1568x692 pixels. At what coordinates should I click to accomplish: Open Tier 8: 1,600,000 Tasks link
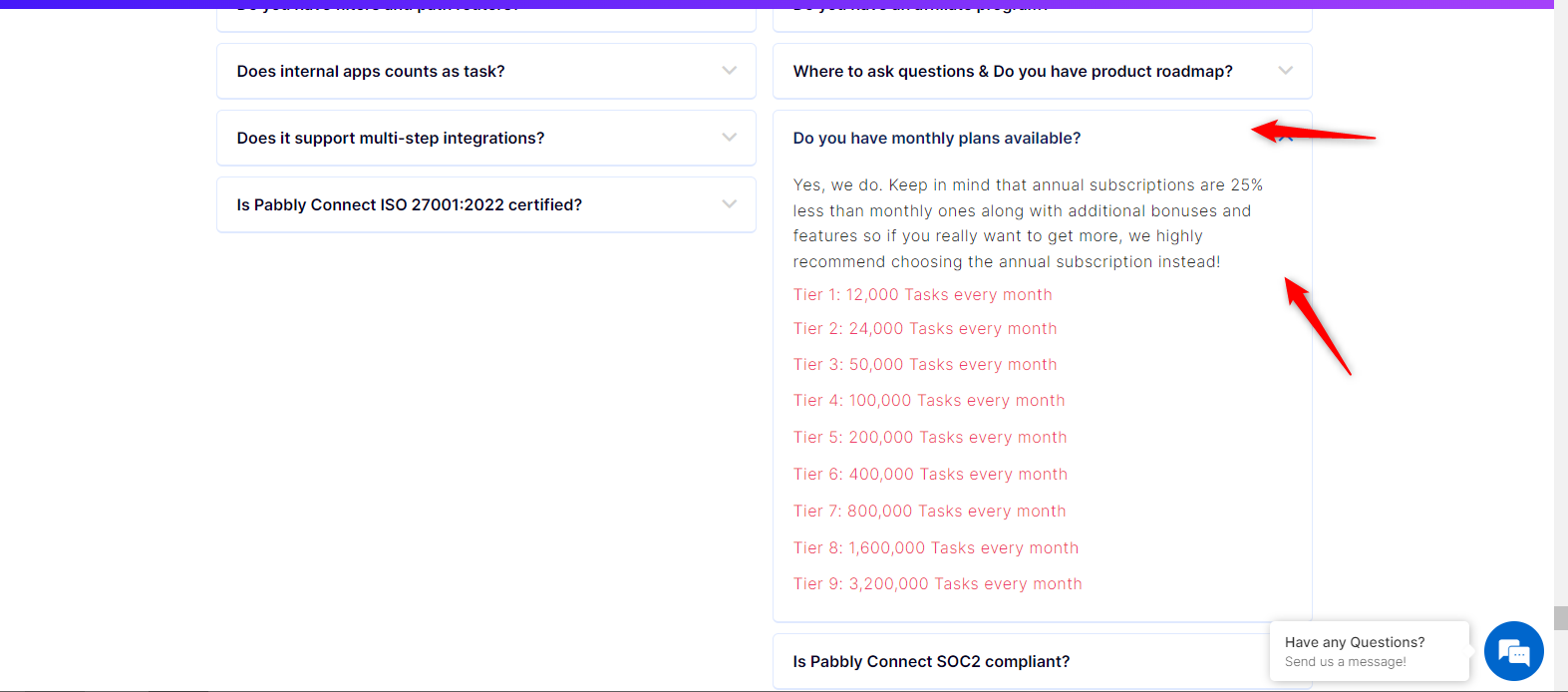(936, 548)
